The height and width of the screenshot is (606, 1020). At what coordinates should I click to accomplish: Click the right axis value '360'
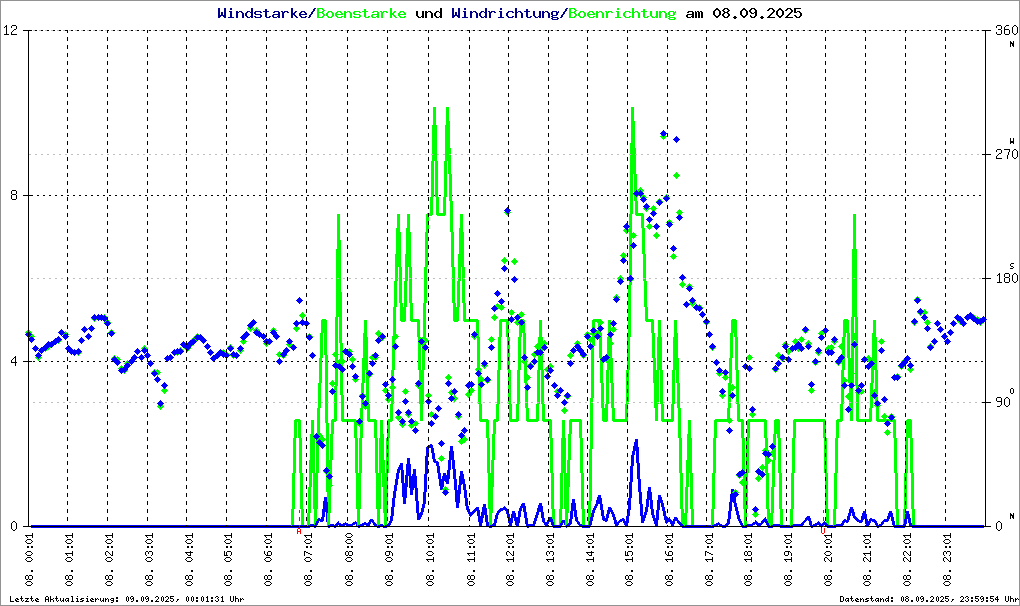pyautogui.click(x=1006, y=30)
